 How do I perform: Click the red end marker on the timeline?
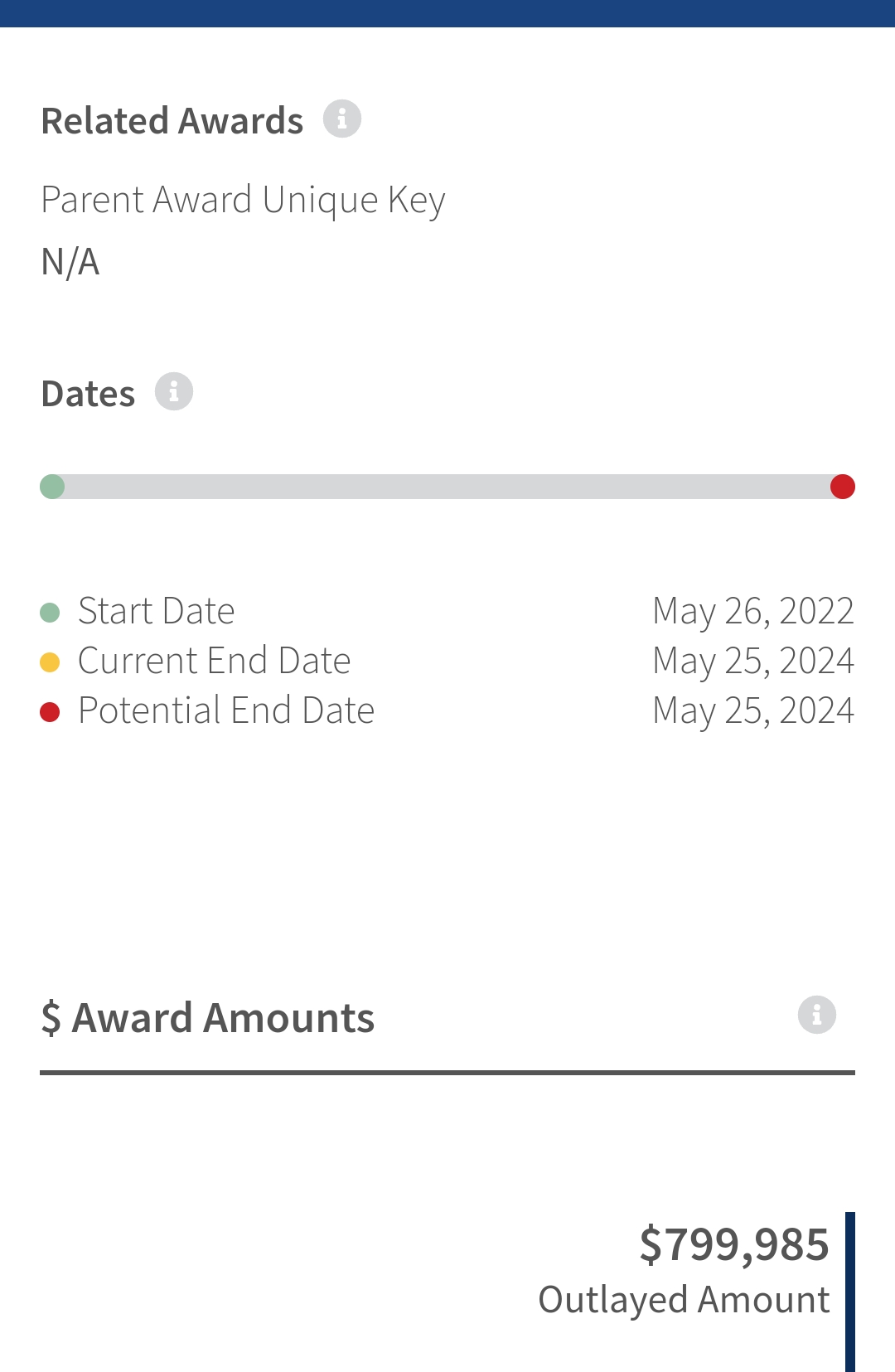pos(843,487)
